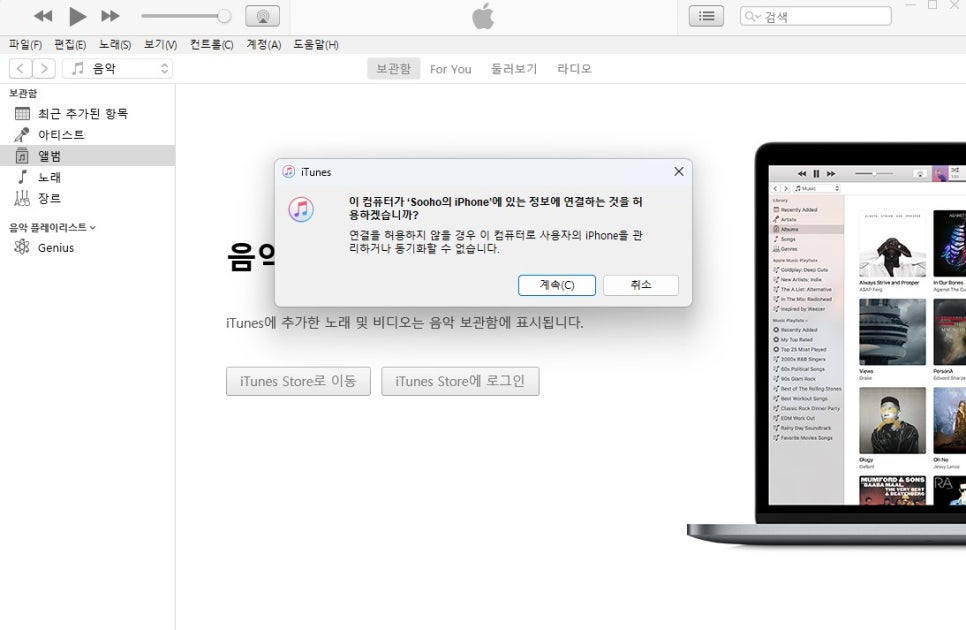This screenshot has width=966, height=630.
Task: Open the list view icon button
Action: click(x=706, y=16)
